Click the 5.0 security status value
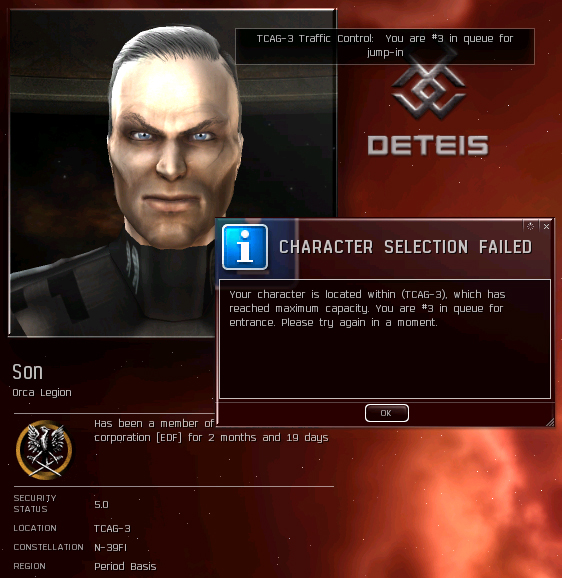The image size is (562, 578). [101, 505]
